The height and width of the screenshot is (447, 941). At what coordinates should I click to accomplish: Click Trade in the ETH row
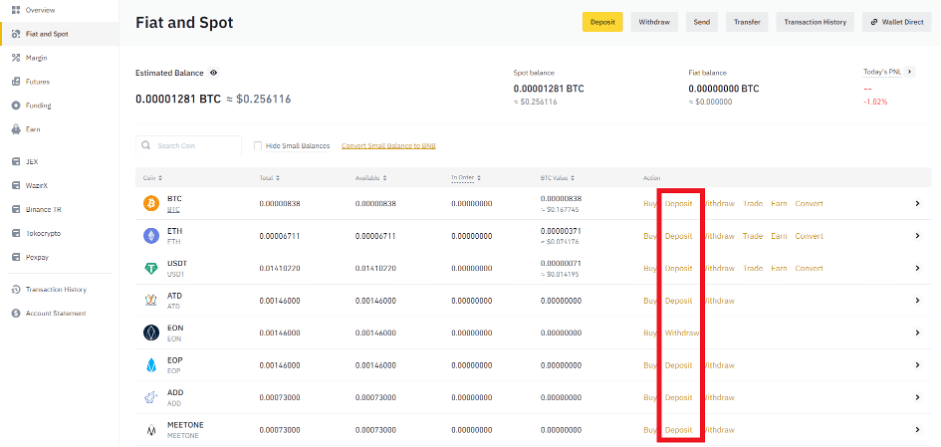753,236
